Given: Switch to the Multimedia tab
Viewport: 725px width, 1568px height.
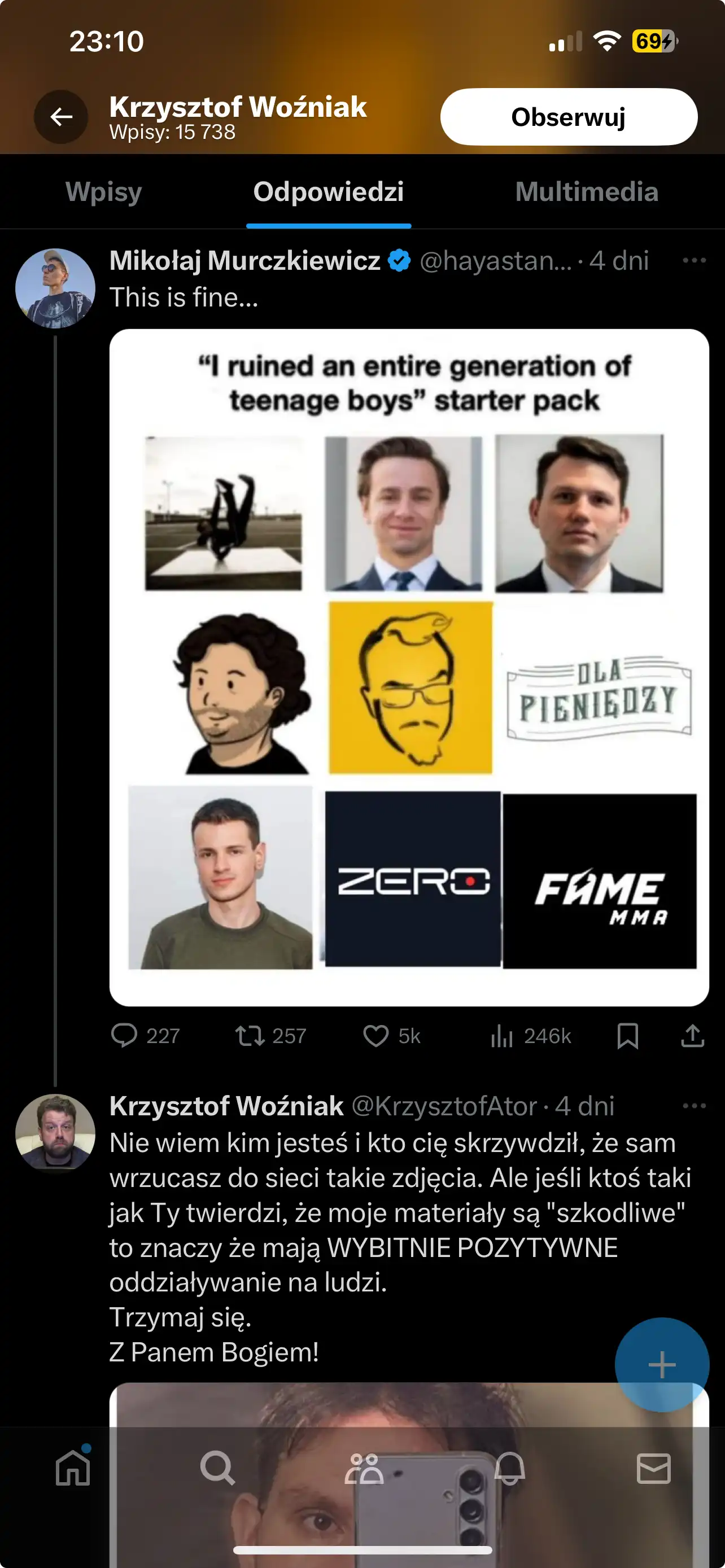Looking at the screenshot, I should click(587, 192).
